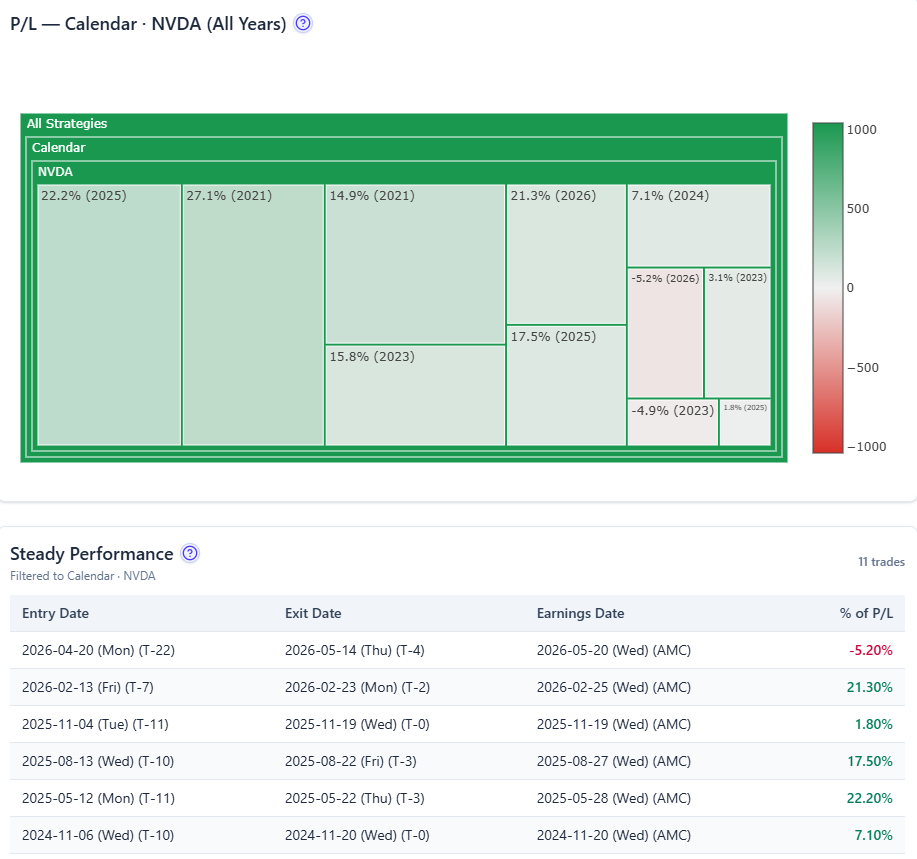Viewport: 917px width, 859px height.
Task: Click the Calendar treemap level header
Action: pyautogui.click(x=404, y=148)
